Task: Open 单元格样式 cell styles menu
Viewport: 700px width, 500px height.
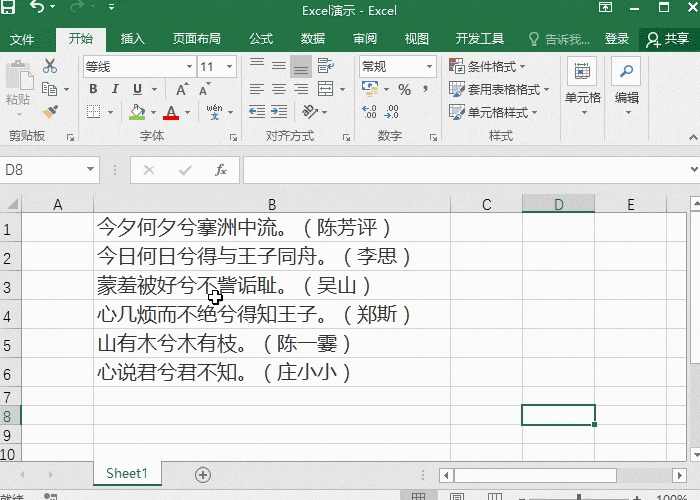Action: click(x=493, y=112)
